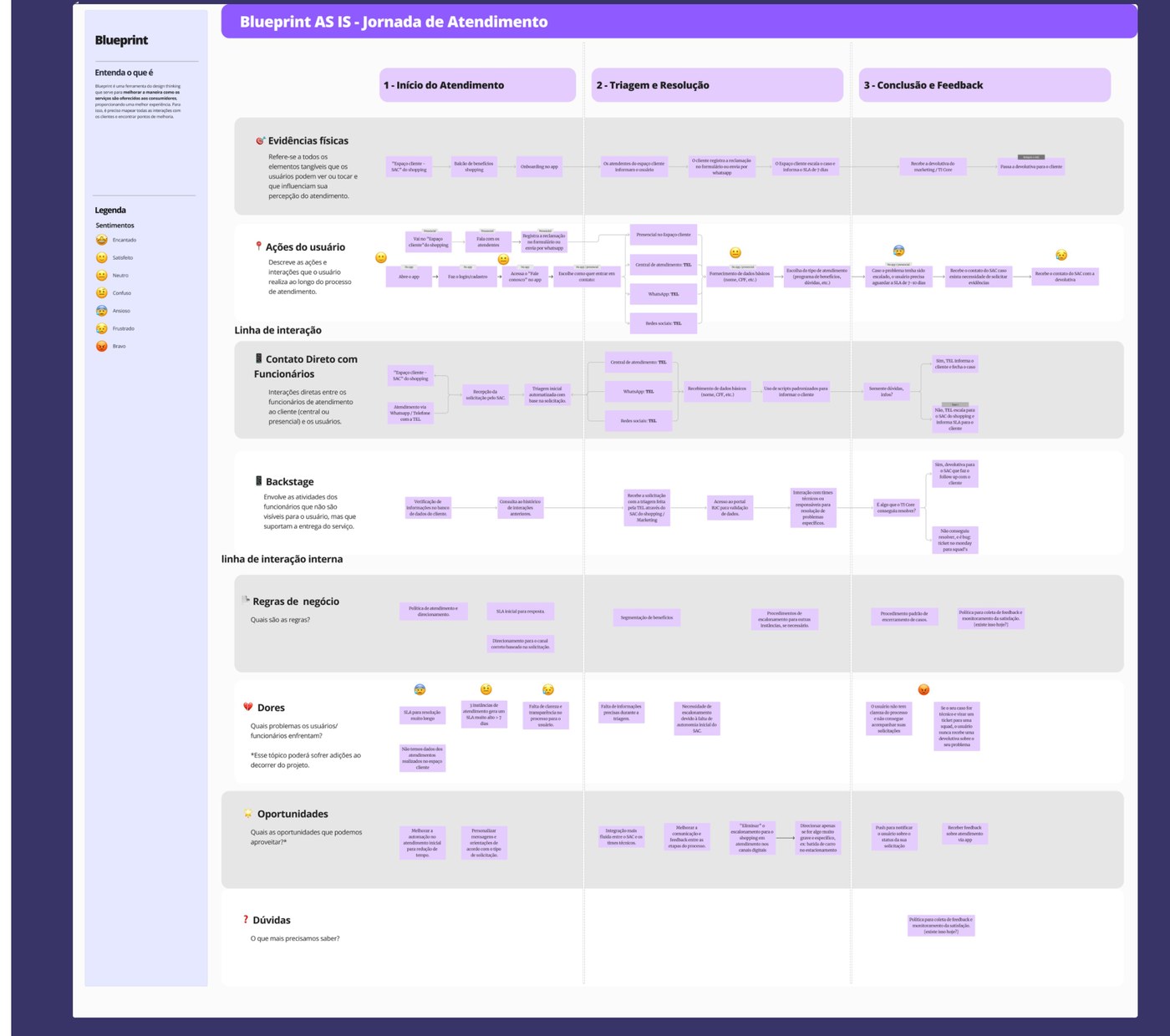Screen dimensions: 1170x1036
Task: Select the icon beside the Backstage heading
Action: click(x=259, y=481)
